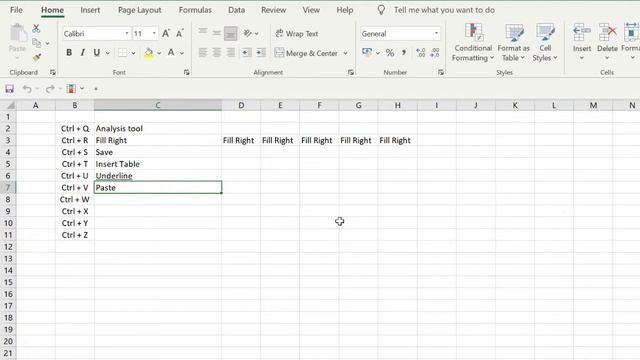Open Font settings dialog launcher
640x360 pixels.
pos(187,72)
